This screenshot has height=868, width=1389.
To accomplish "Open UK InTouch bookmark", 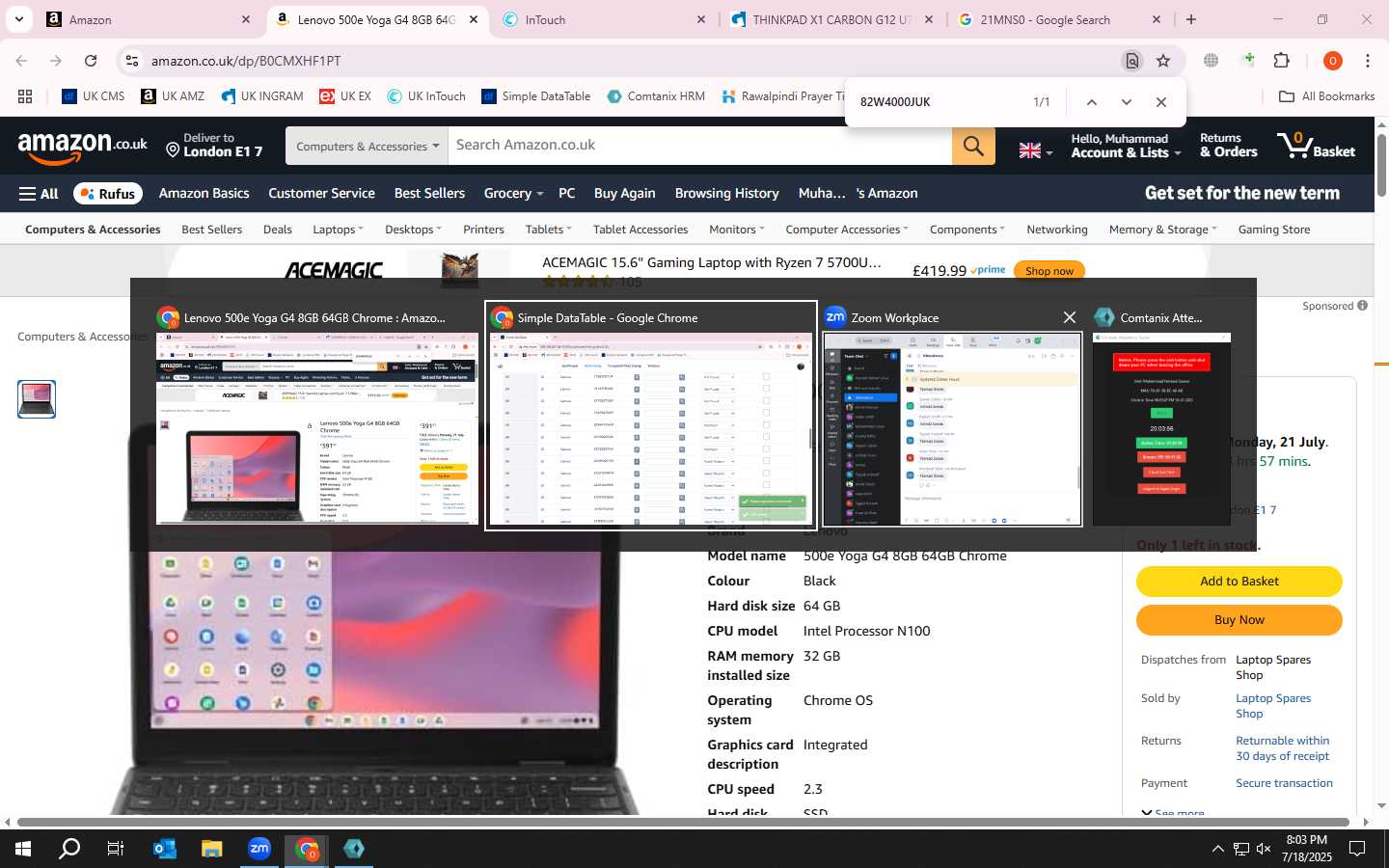I will [x=426, y=96].
